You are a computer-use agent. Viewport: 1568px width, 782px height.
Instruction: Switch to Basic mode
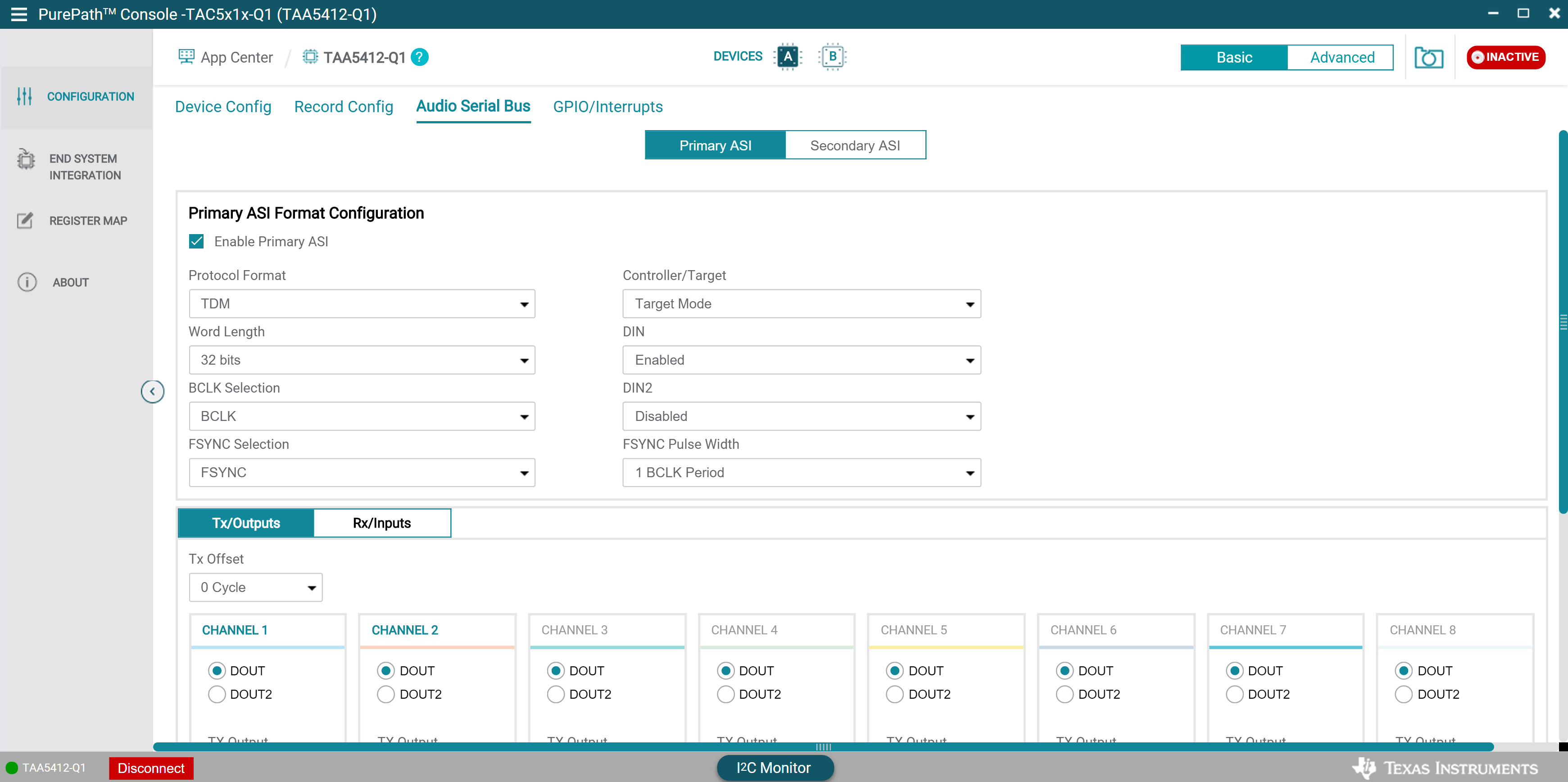pyautogui.click(x=1234, y=57)
